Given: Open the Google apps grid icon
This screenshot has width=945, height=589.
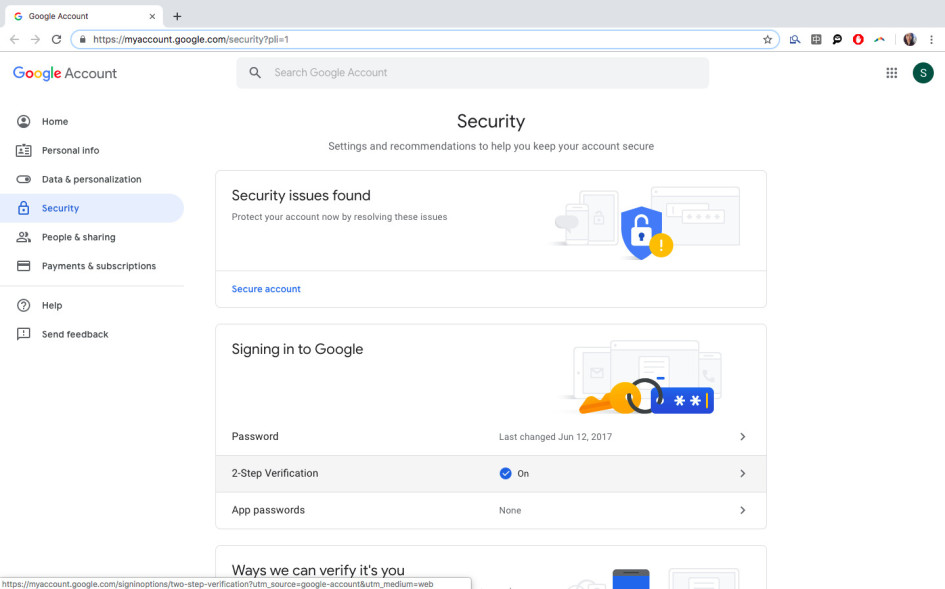Looking at the screenshot, I should [x=891, y=73].
